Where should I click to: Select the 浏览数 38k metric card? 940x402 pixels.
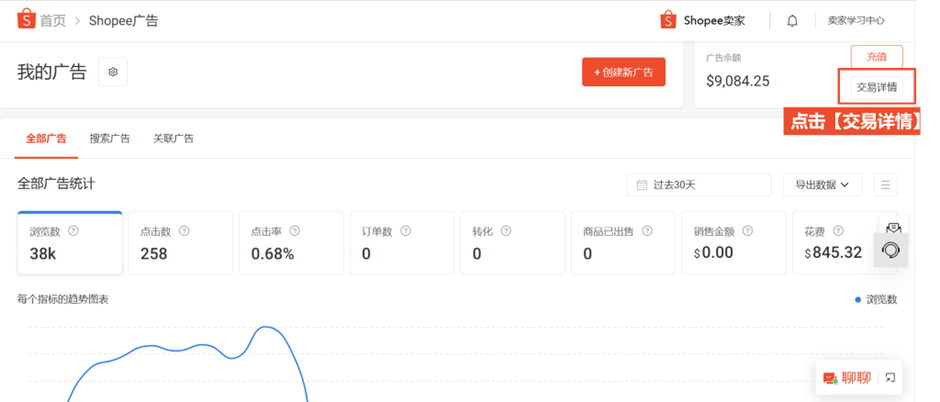point(70,243)
